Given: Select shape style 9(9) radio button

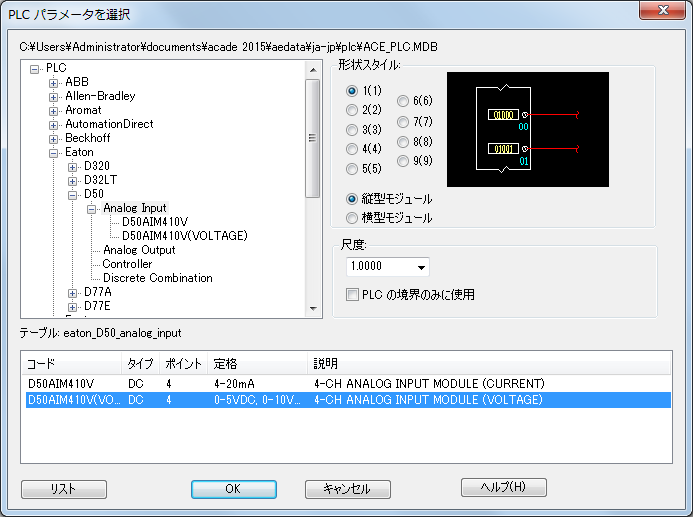Looking at the screenshot, I should (x=403, y=161).
